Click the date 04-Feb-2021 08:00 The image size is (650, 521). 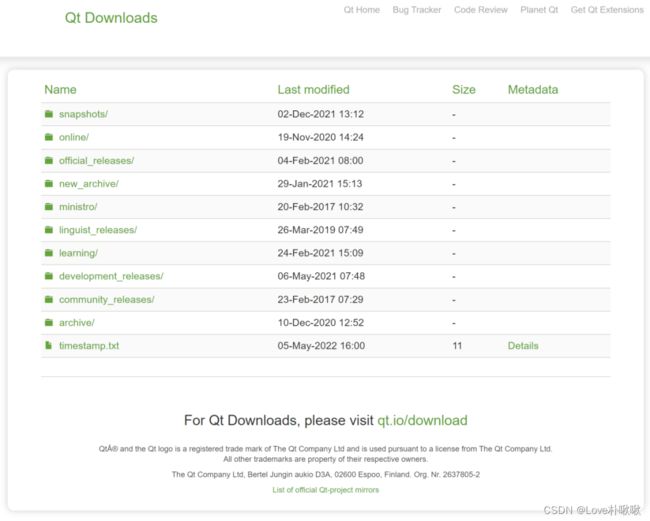[x=320, y=160]
